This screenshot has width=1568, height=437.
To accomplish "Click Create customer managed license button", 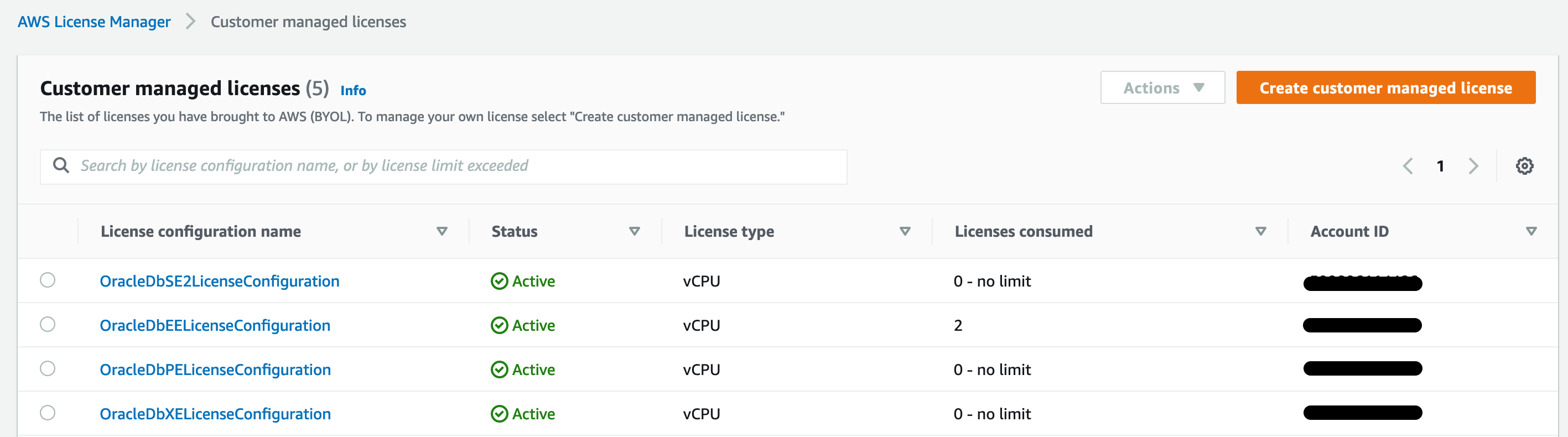I will 1385,87.
